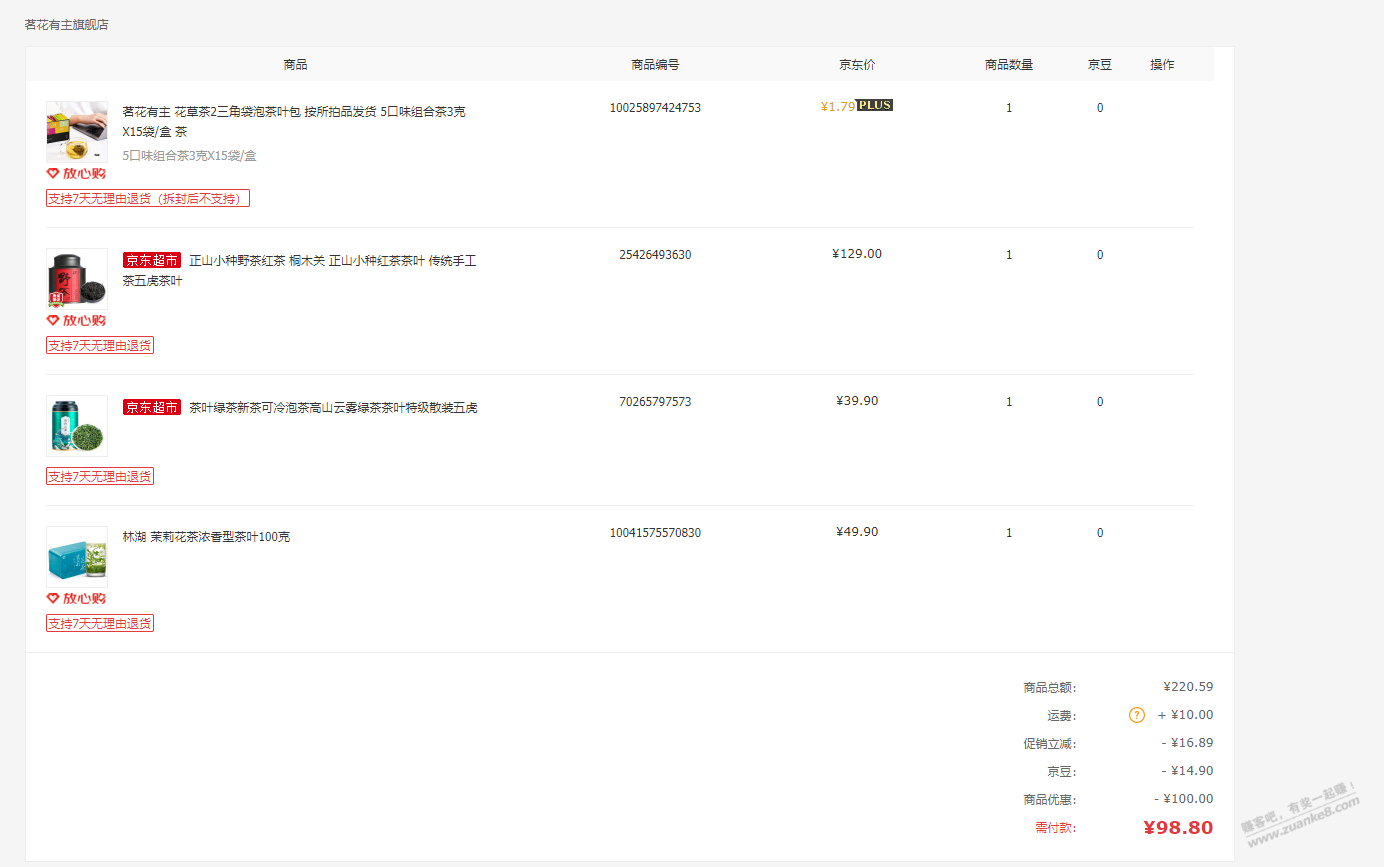Click the ¥1.79 price
The height and width of the screenshot is (867, 1384).
click(x=838, y=107)
